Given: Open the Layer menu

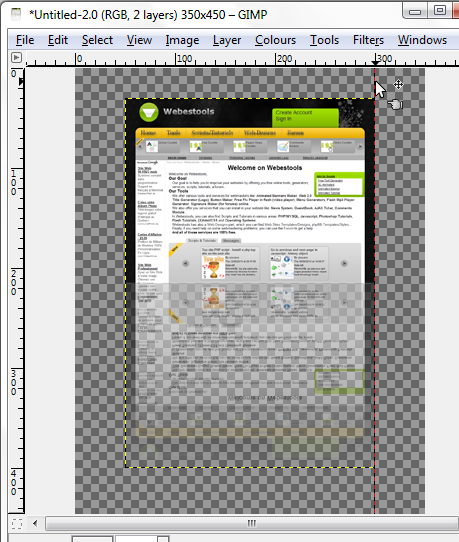Looking at the screenshot, I should [x=227, y=40].
